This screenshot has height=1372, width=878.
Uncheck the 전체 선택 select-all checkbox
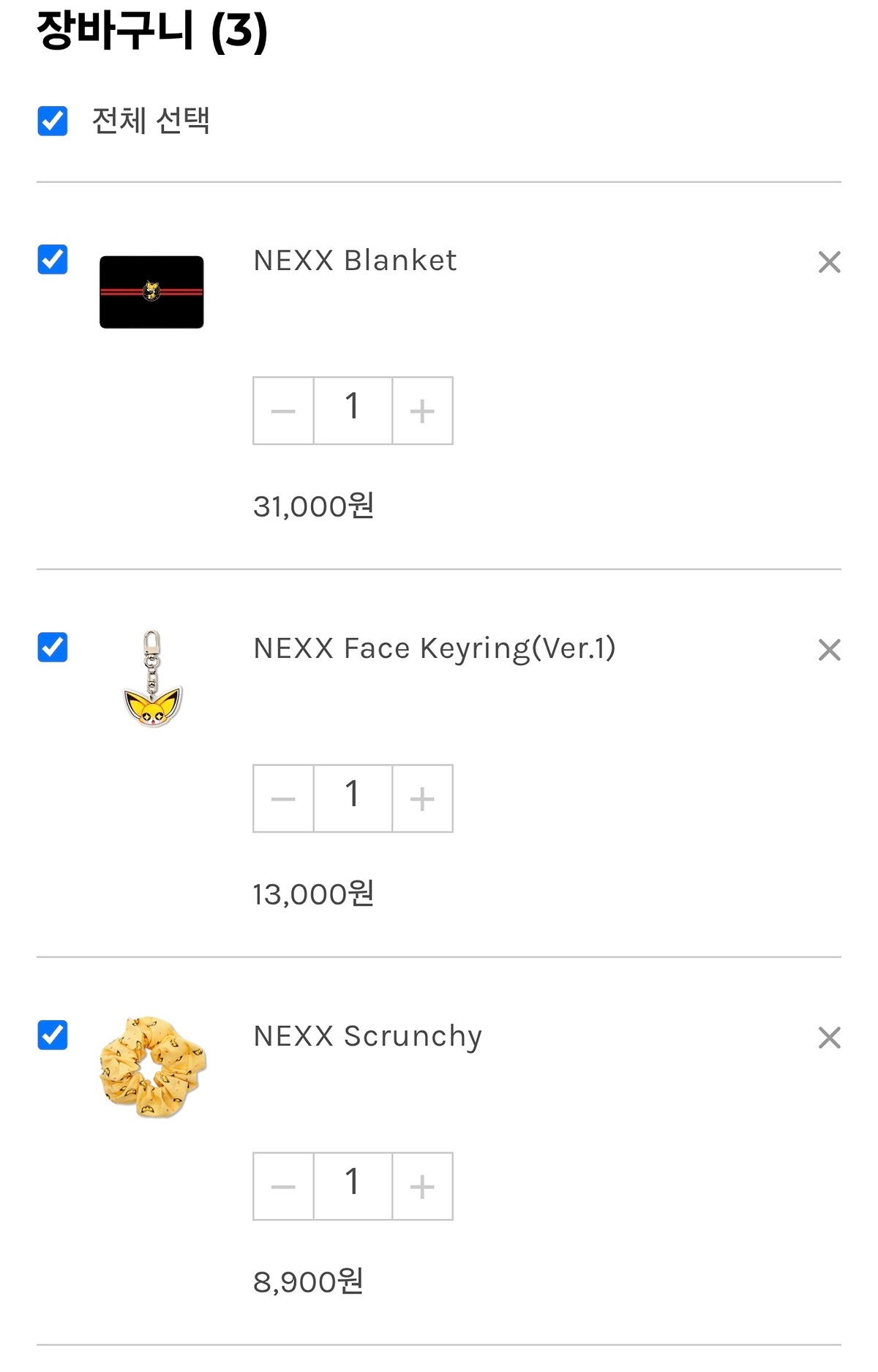click(53, 121)
